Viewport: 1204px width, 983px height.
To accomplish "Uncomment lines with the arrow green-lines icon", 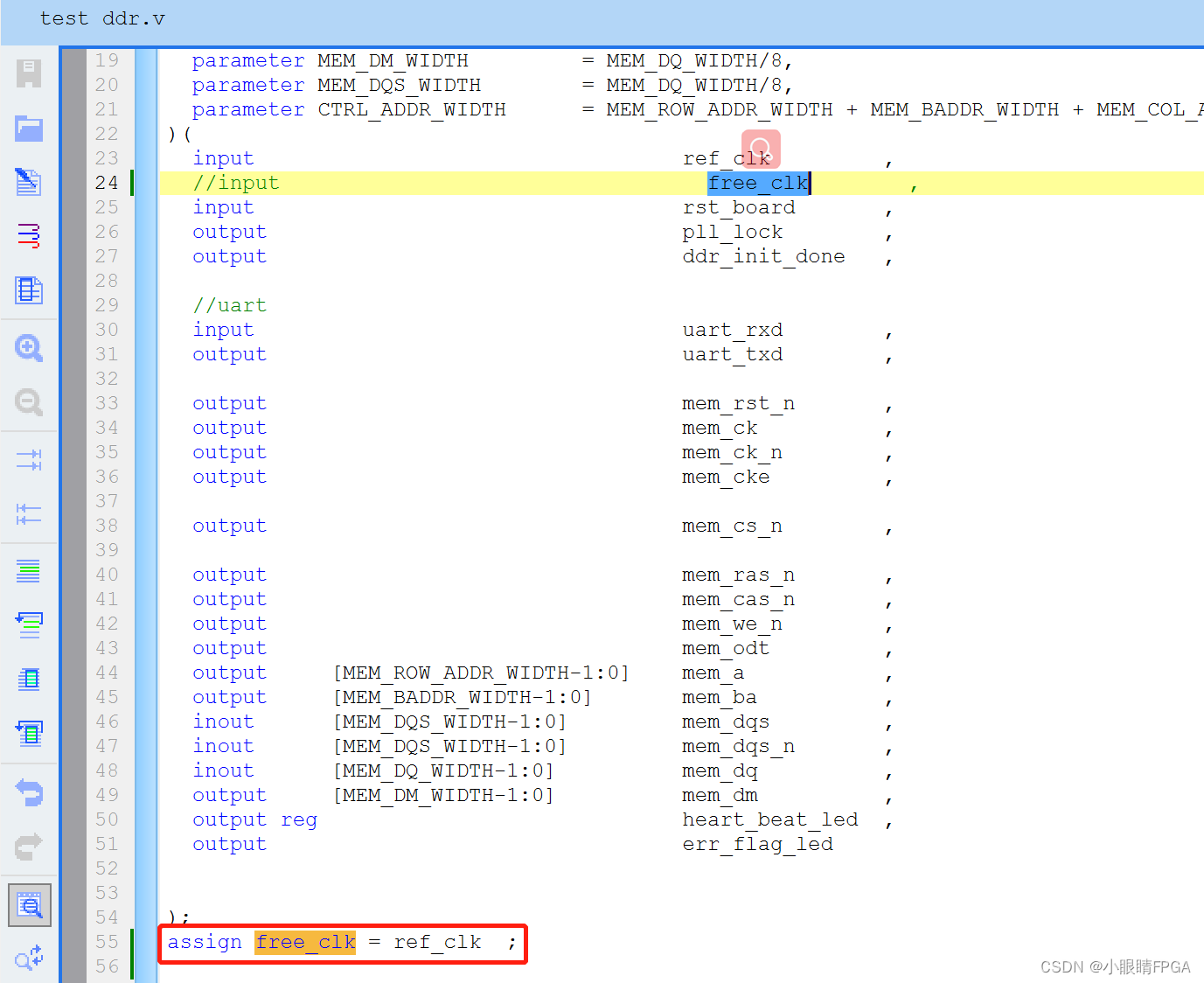I will 29,624.
